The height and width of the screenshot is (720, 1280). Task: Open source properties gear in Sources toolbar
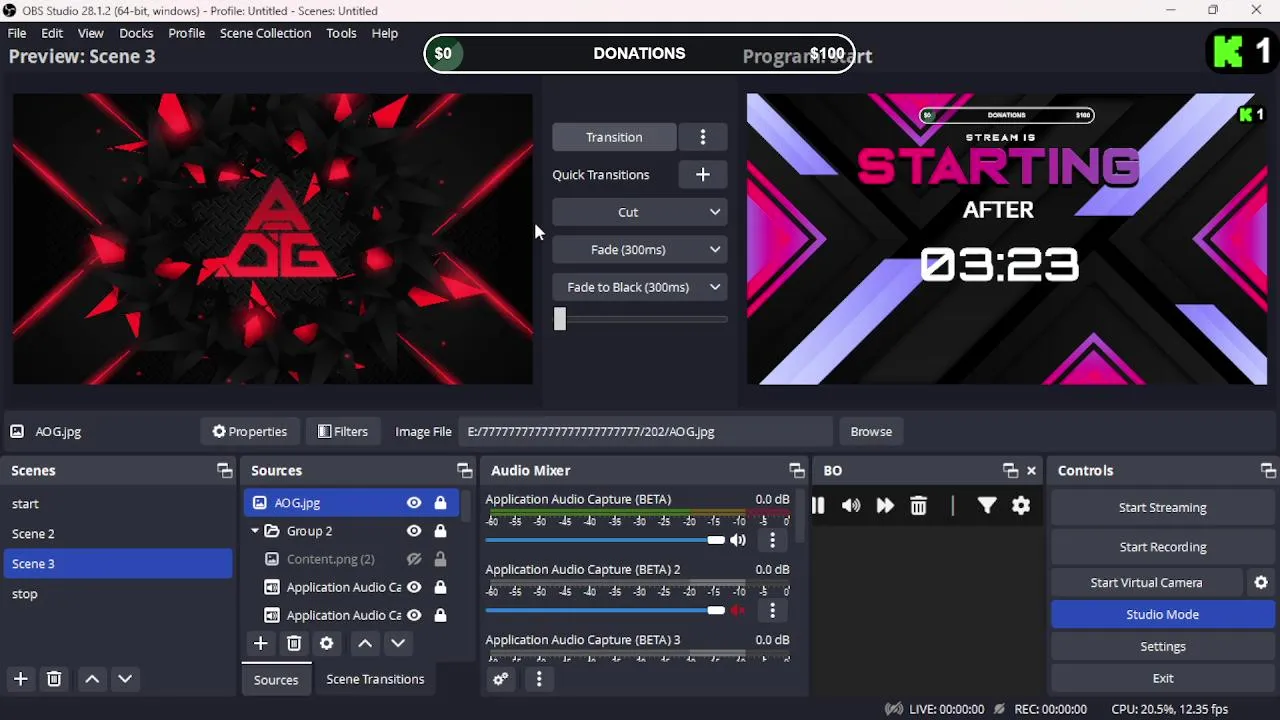pyautogui.click(x=326, y=643)
